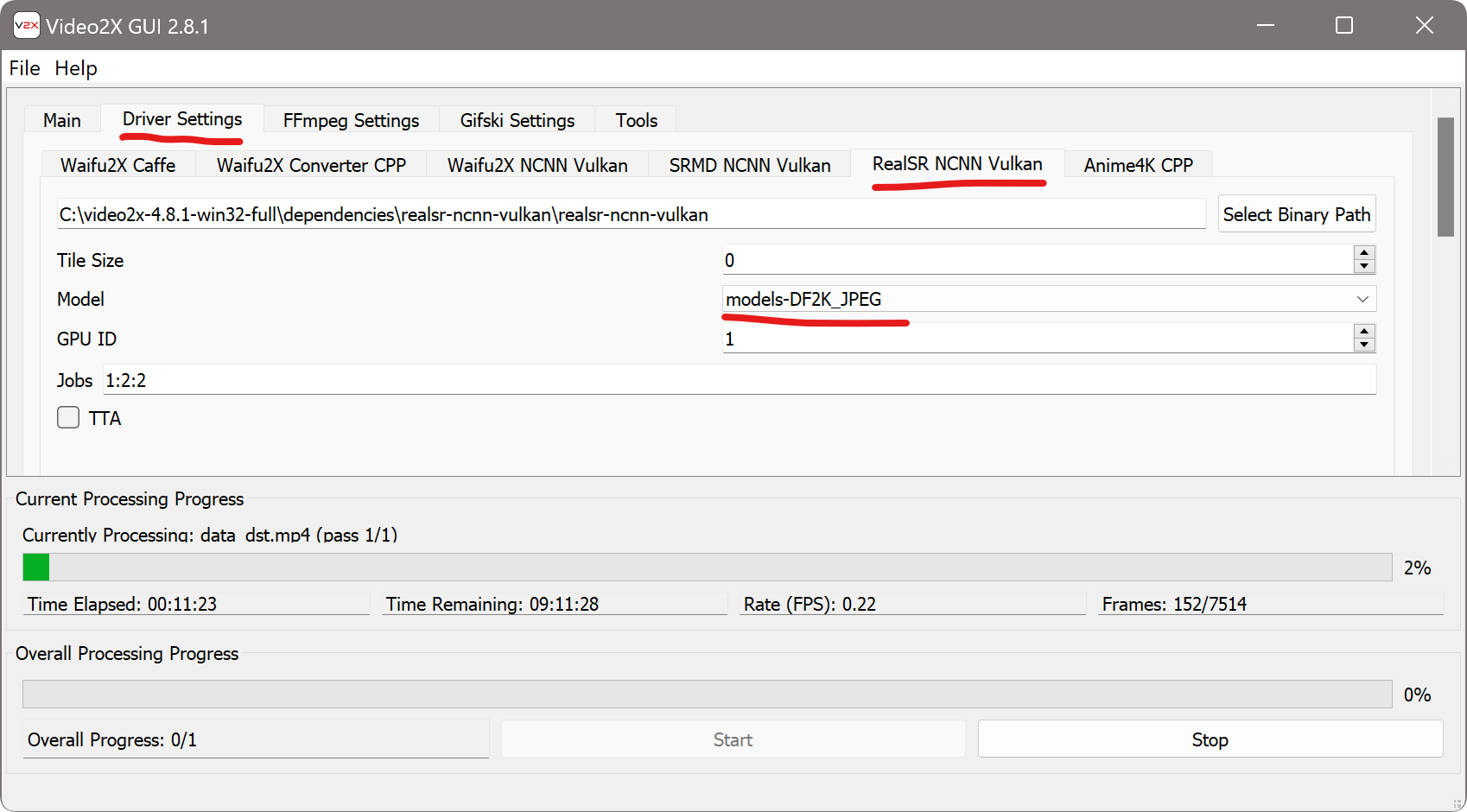Switch to the Main tab
1467x812 pixels.
(62, 120)
